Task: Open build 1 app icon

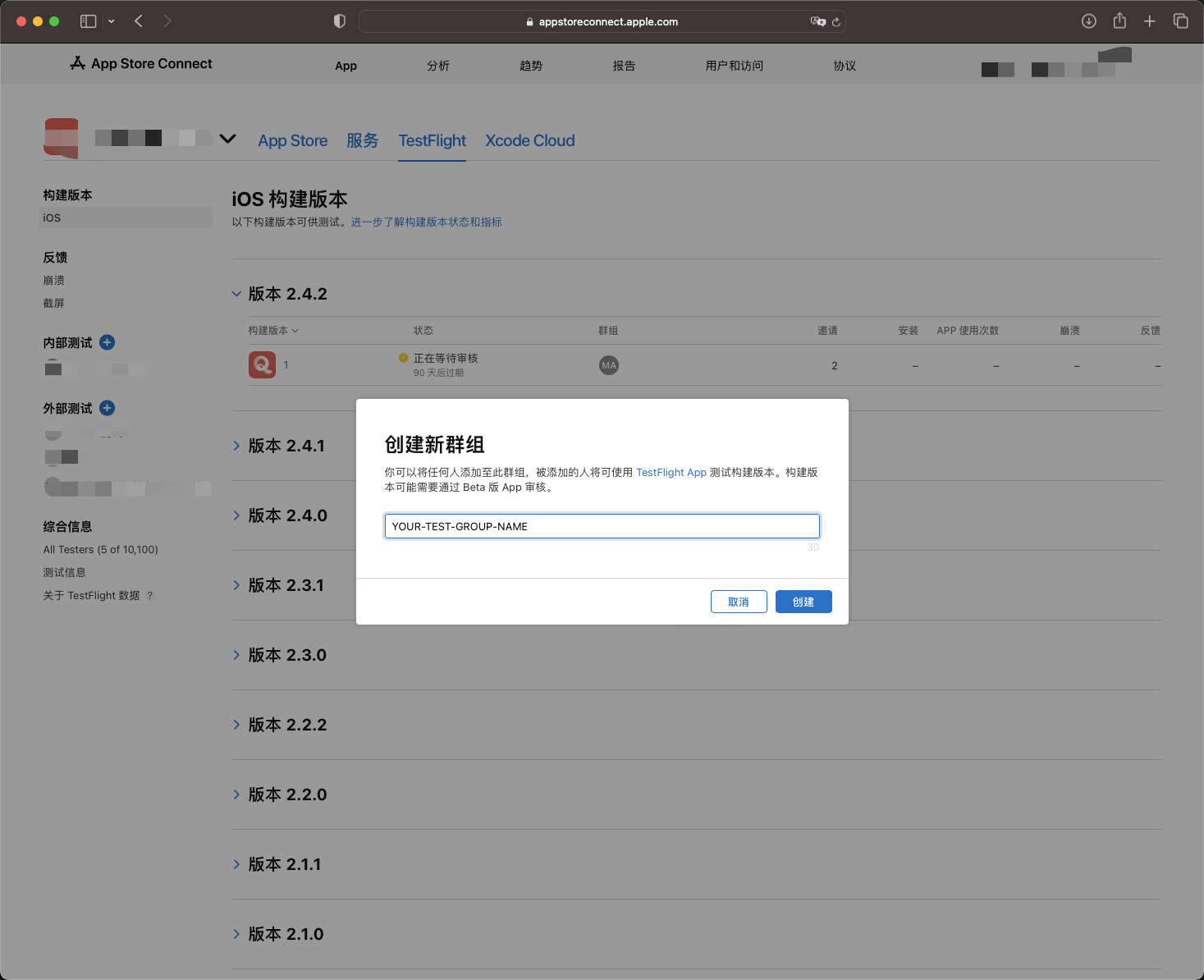Action: pyautogui.click(x=262, y=364)
